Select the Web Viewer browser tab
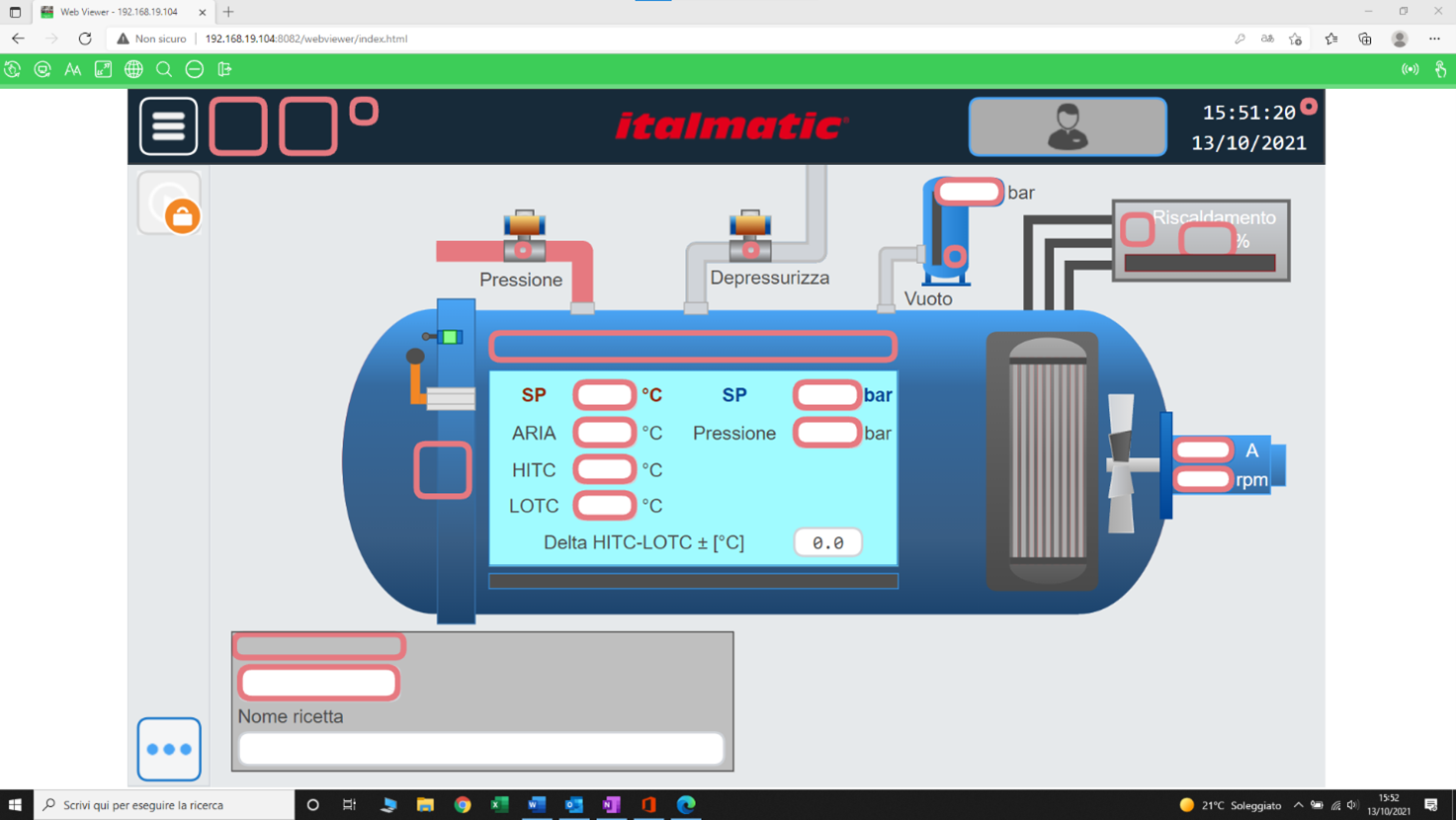 tap(119, 12)
